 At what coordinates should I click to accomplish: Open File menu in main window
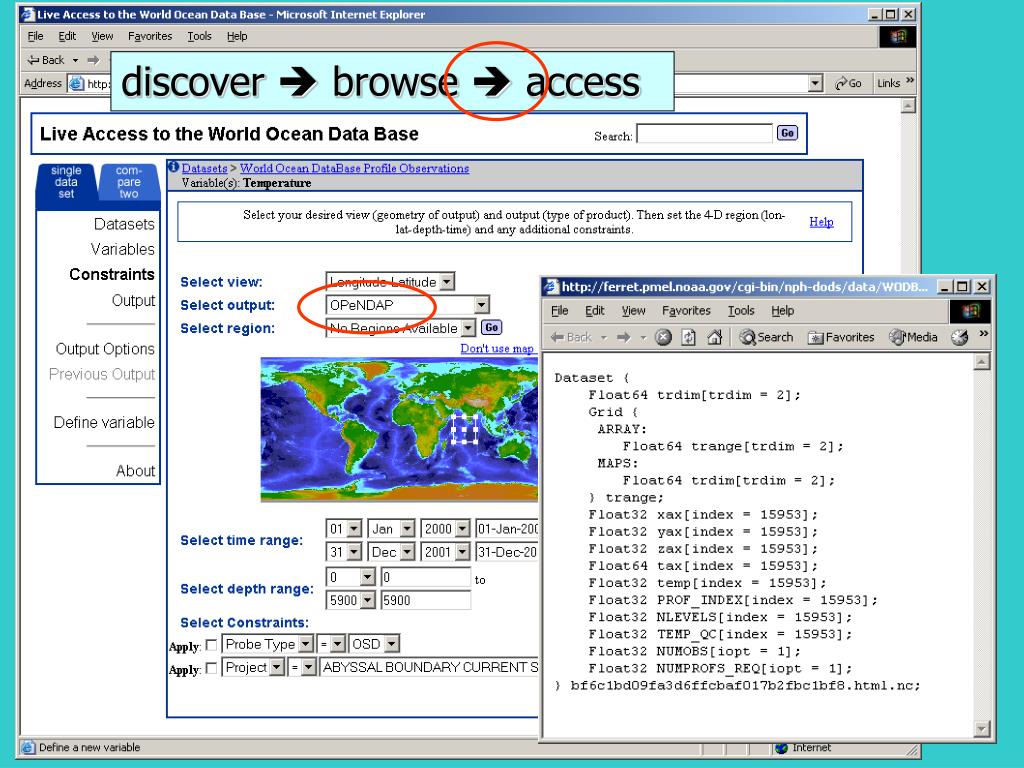[35, 37]
